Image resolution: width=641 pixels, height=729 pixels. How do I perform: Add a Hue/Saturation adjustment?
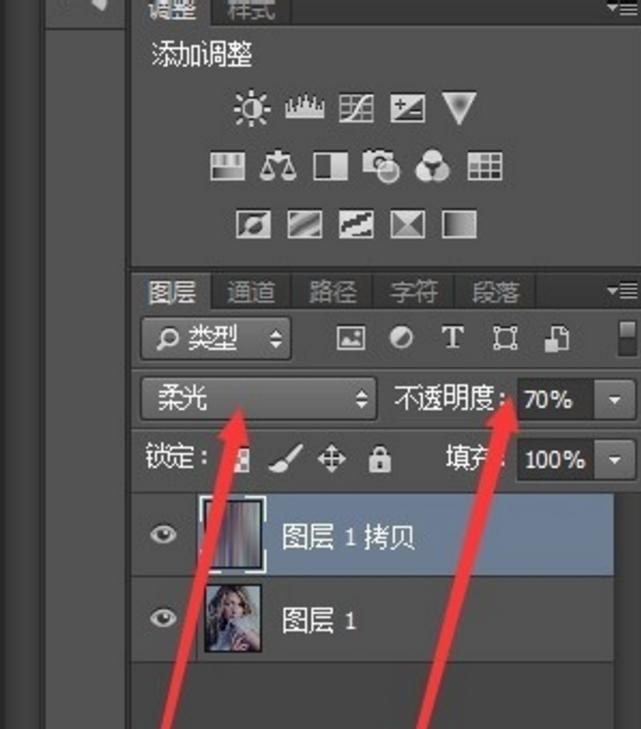coord(227,166)
